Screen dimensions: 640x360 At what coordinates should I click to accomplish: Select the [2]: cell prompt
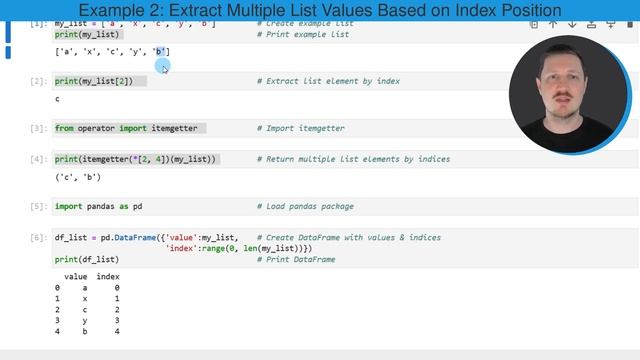coord(39,81)
